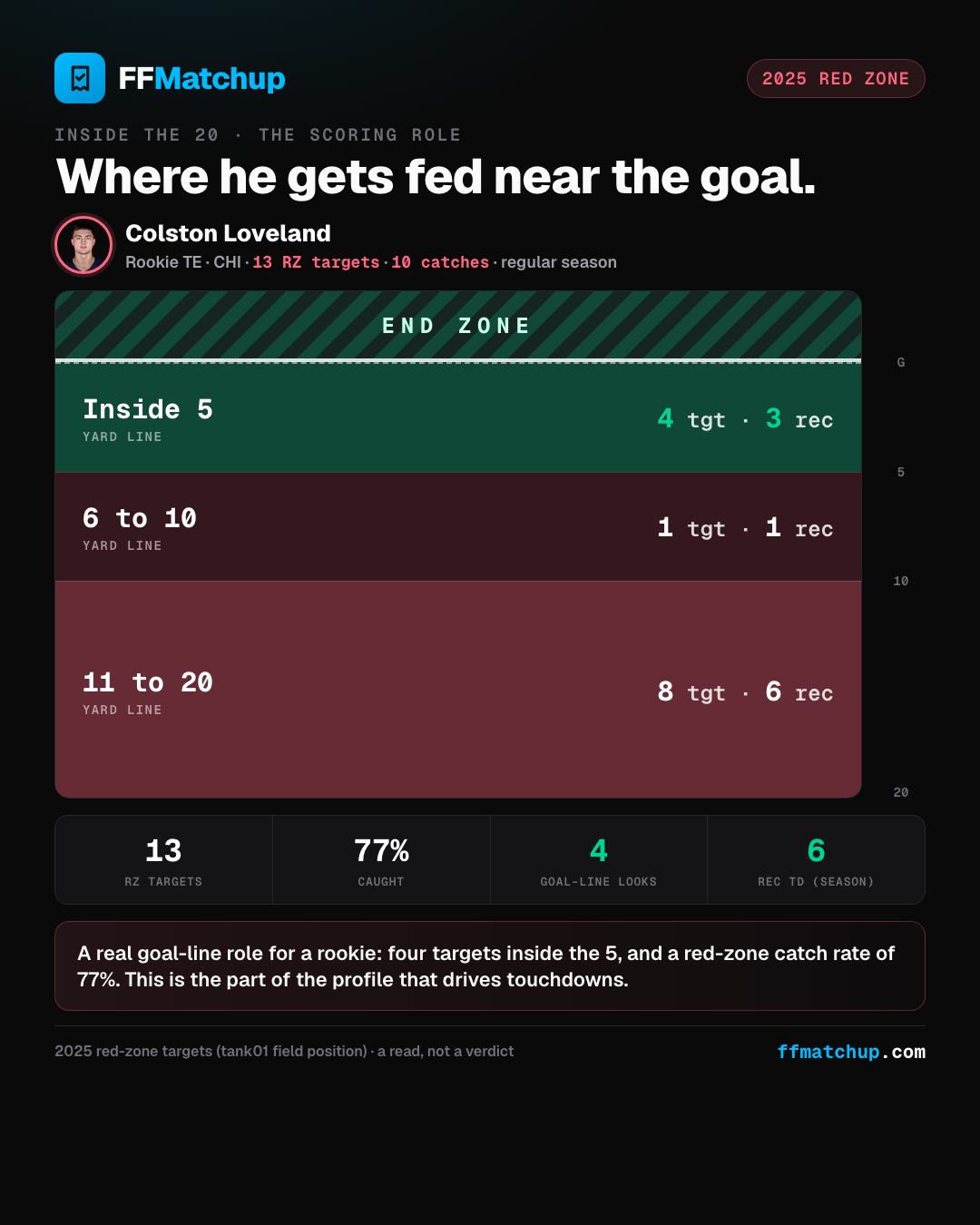The width and height of the screenshot is (980, 1225).
Task: Select the 11 to 20 yard line row
Action: (x=458, y=690)
